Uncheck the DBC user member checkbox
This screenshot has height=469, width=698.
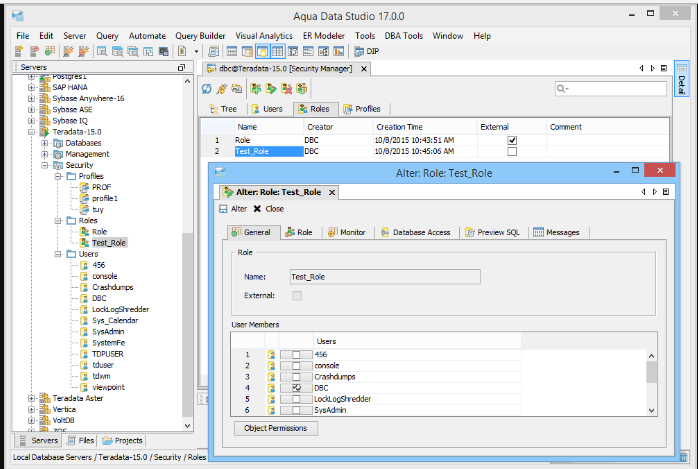coord(296,387)
